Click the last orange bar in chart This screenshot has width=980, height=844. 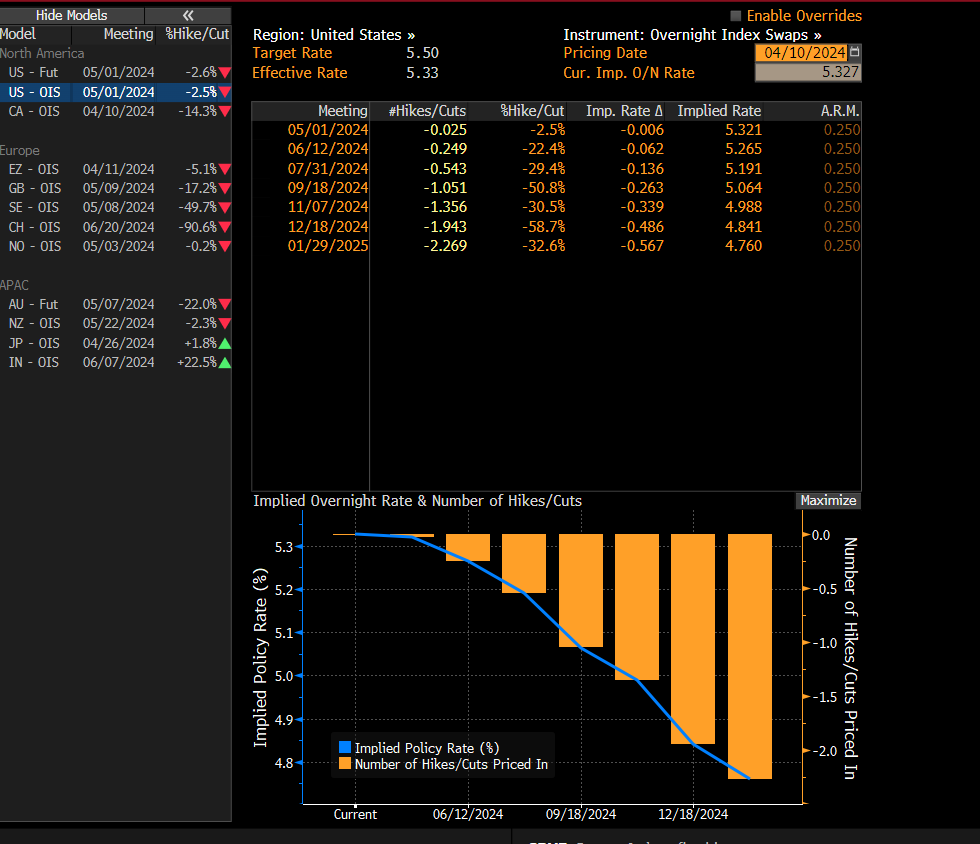[x=750, y=656]
